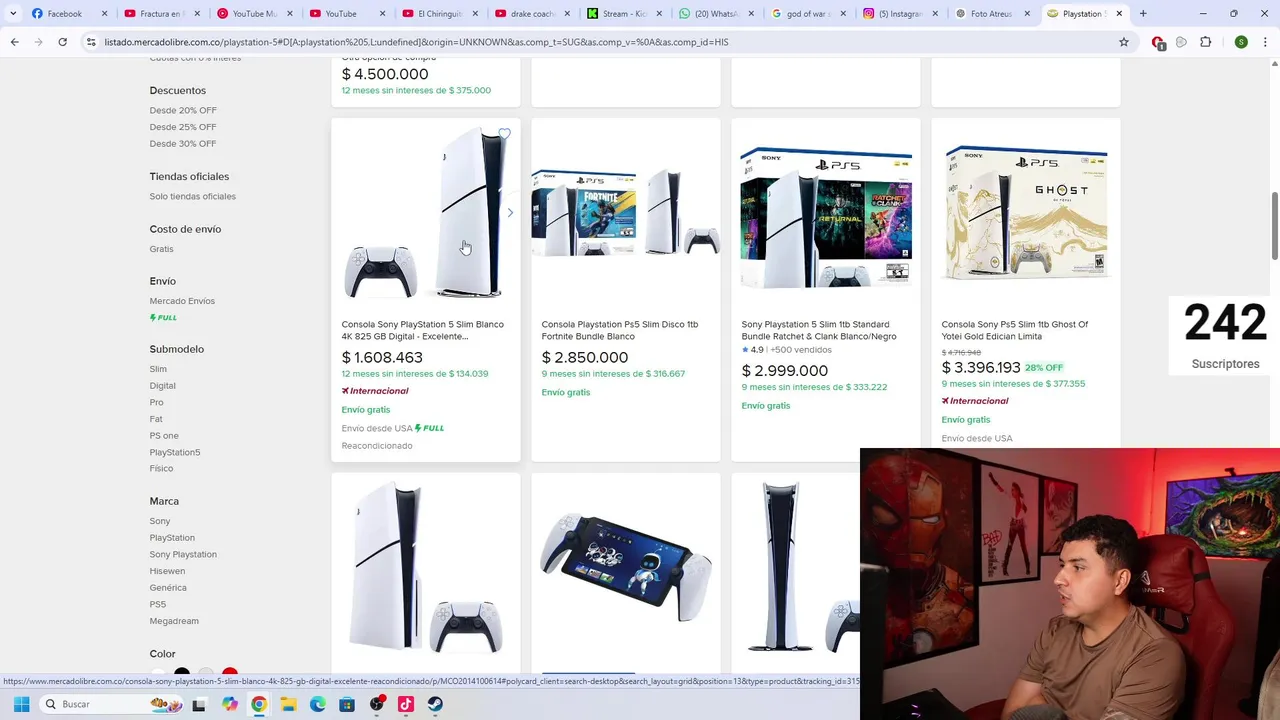The height and width of the screenshot is (720, 1280).
Task: Open the Windows Start menu
Action: click(21, 704)
